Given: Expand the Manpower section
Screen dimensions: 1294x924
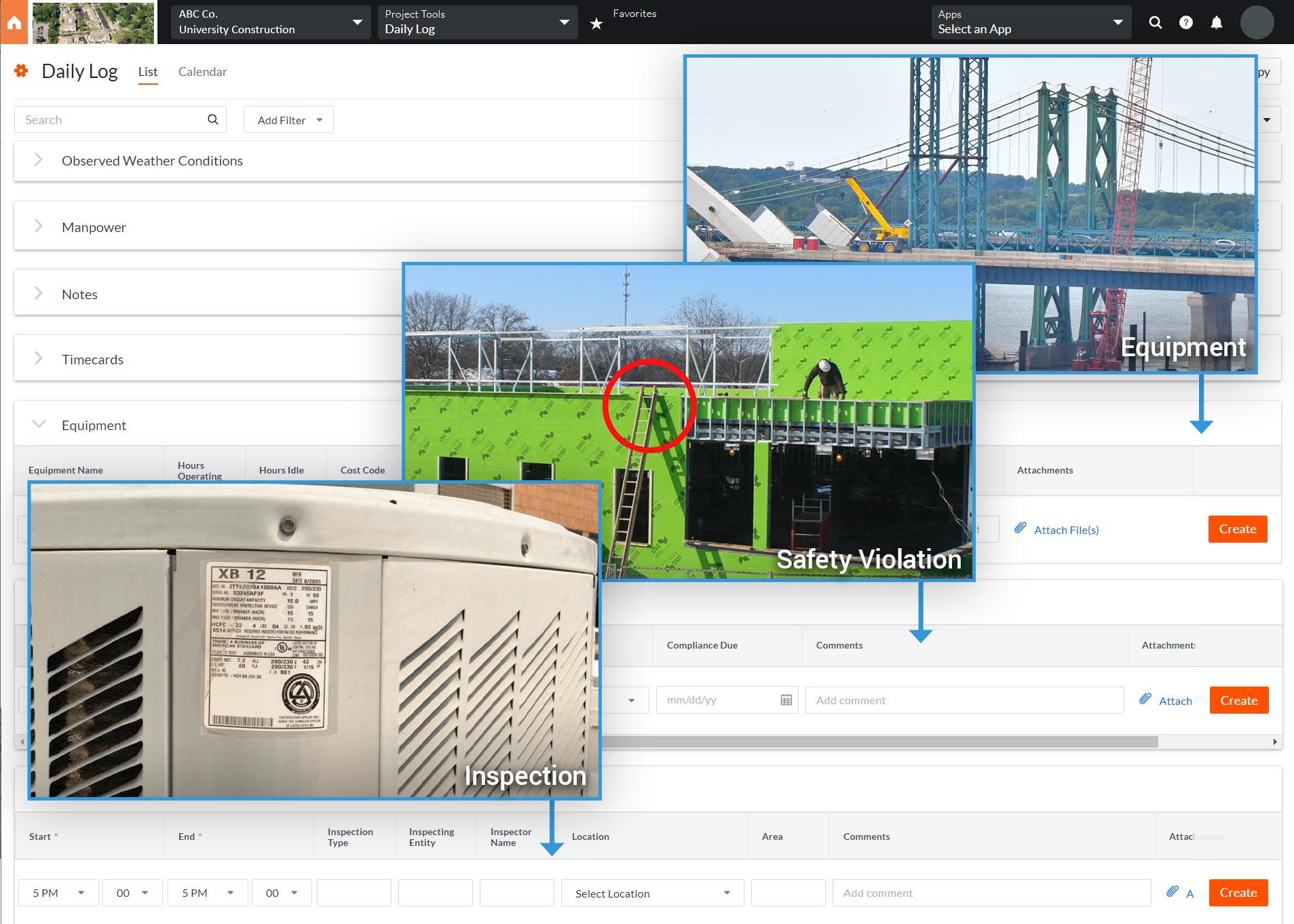Looking at the screenshot, I should (x=39, y=227).
